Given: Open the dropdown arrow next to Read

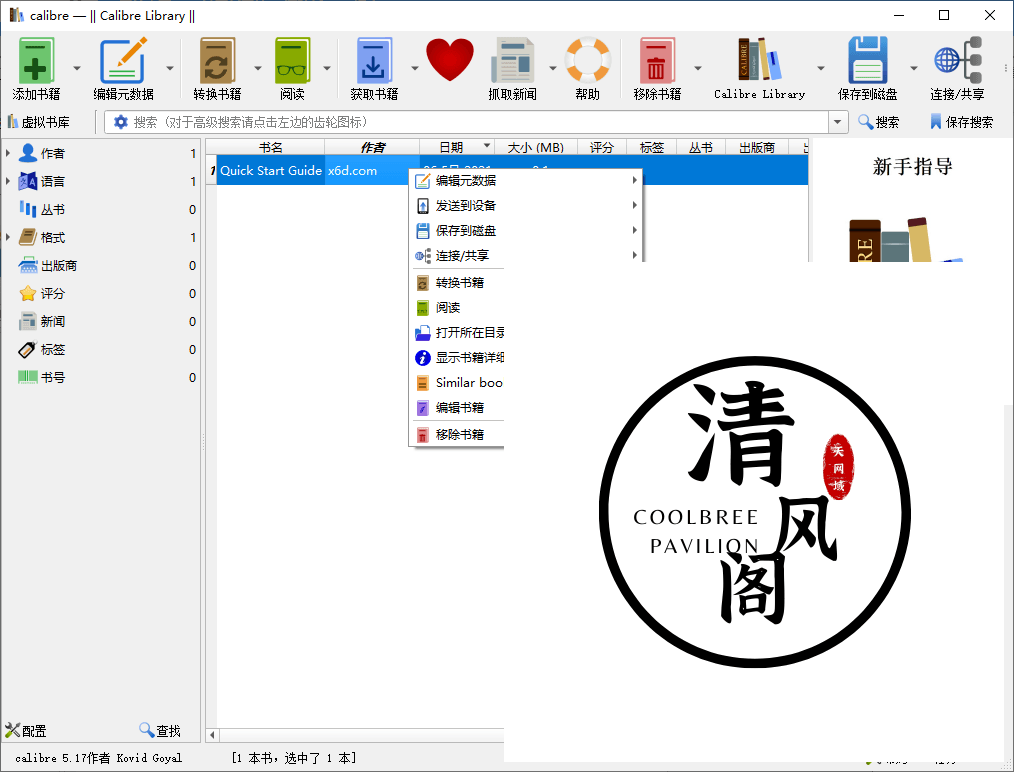Looking at the screenshot, I should point(327,68).
